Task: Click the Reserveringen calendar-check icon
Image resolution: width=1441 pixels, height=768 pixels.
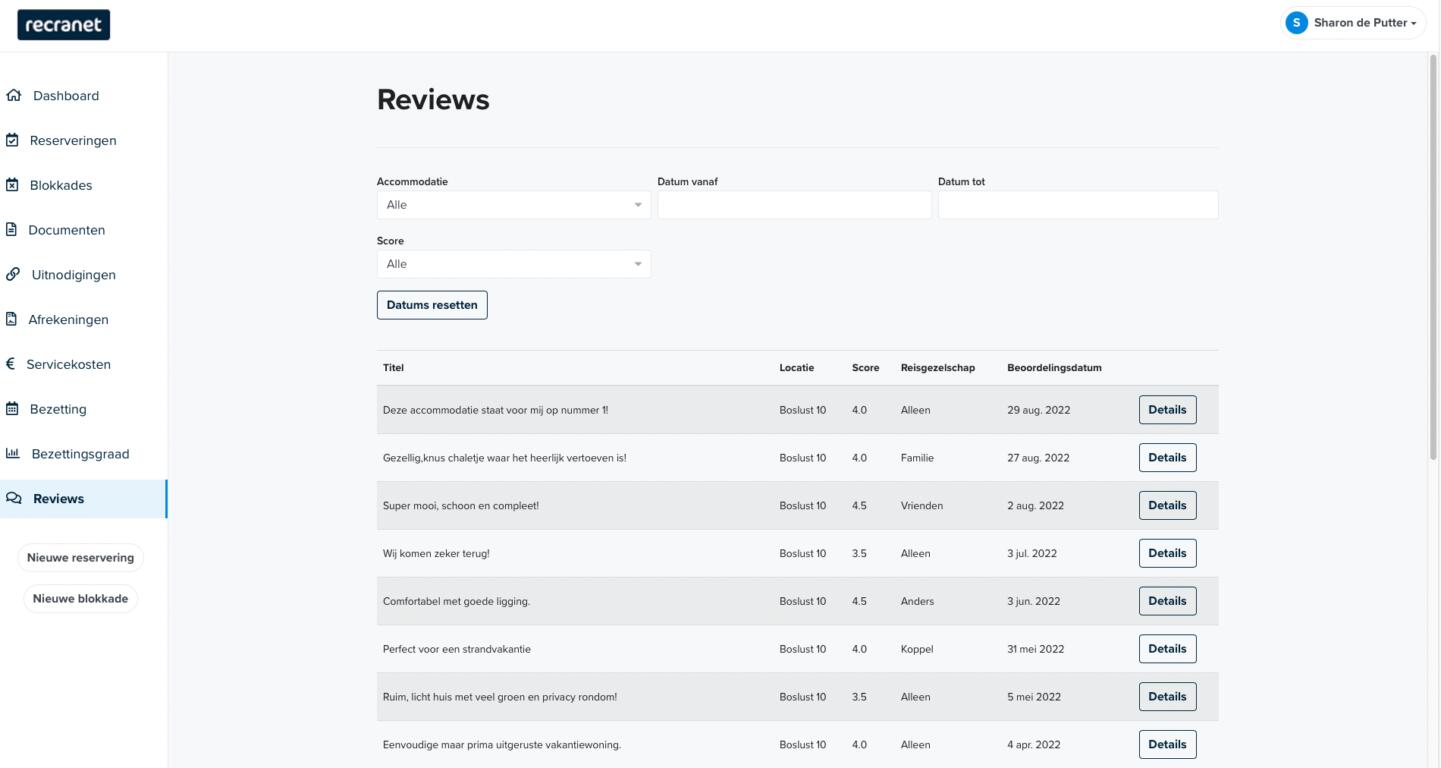Action: tap(12, 141)
